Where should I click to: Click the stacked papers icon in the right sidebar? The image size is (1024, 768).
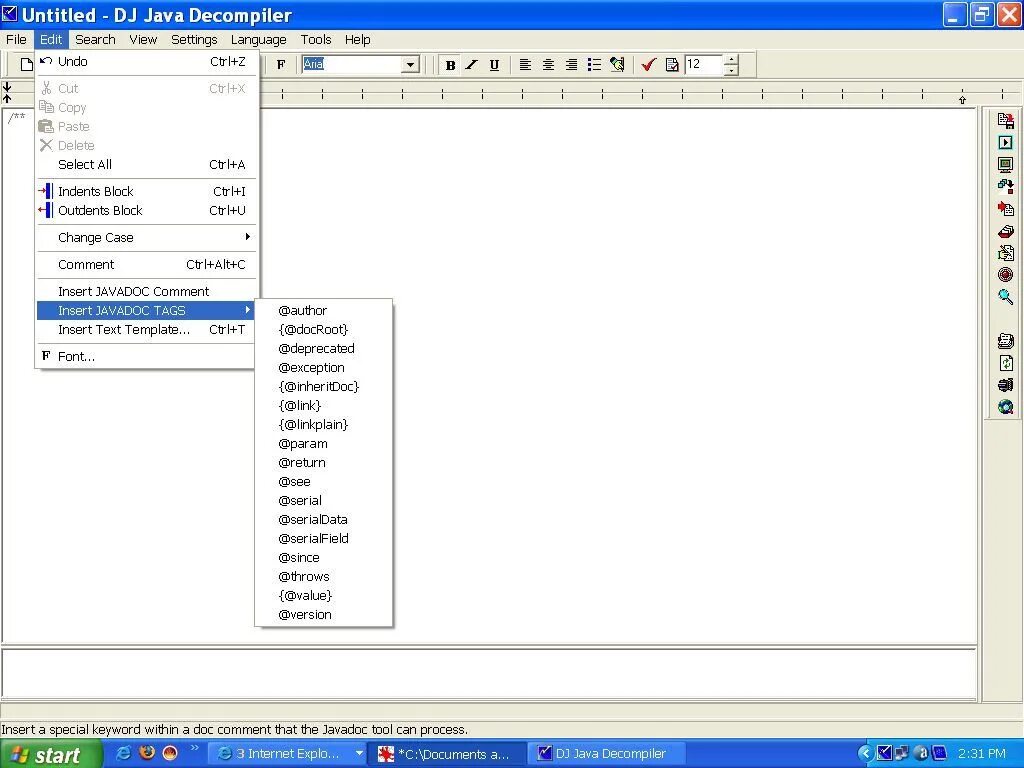click(1006, 340)
